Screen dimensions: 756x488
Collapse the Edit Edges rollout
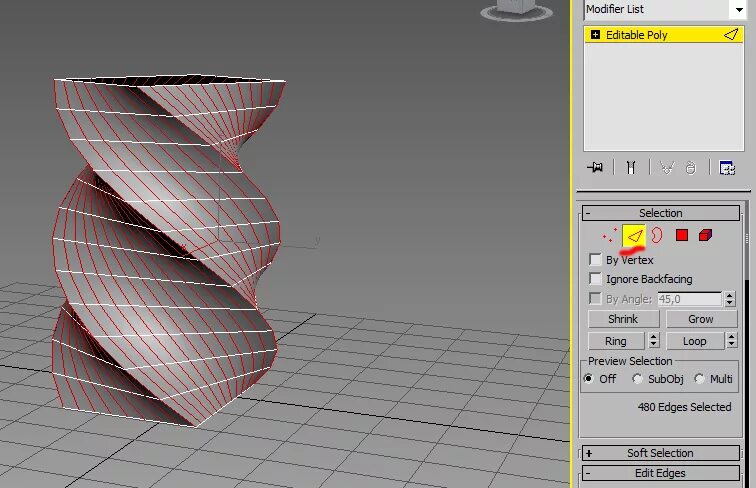pos(661,473)
